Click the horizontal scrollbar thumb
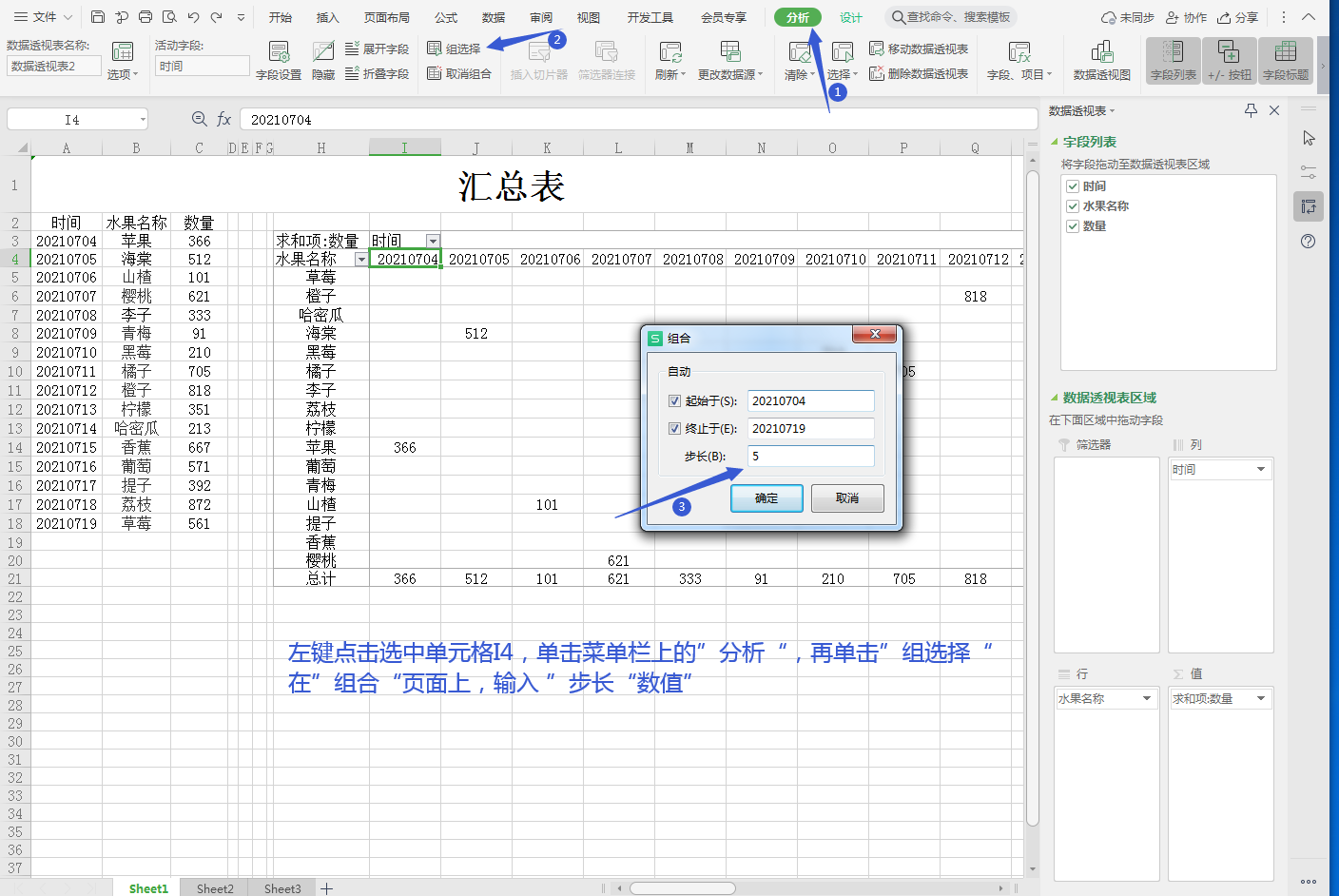The image size is (1339, 896). 683,888
